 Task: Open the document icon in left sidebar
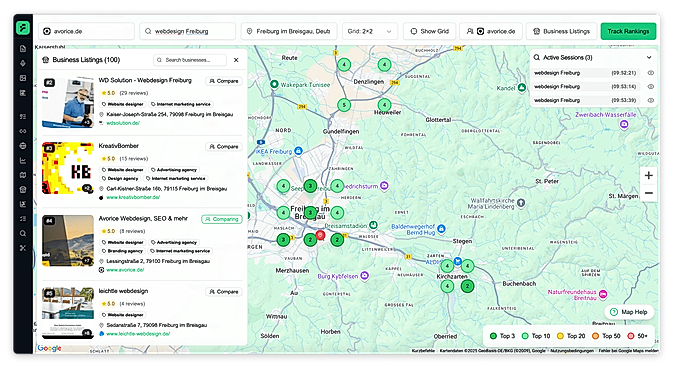tap(23, 49)
